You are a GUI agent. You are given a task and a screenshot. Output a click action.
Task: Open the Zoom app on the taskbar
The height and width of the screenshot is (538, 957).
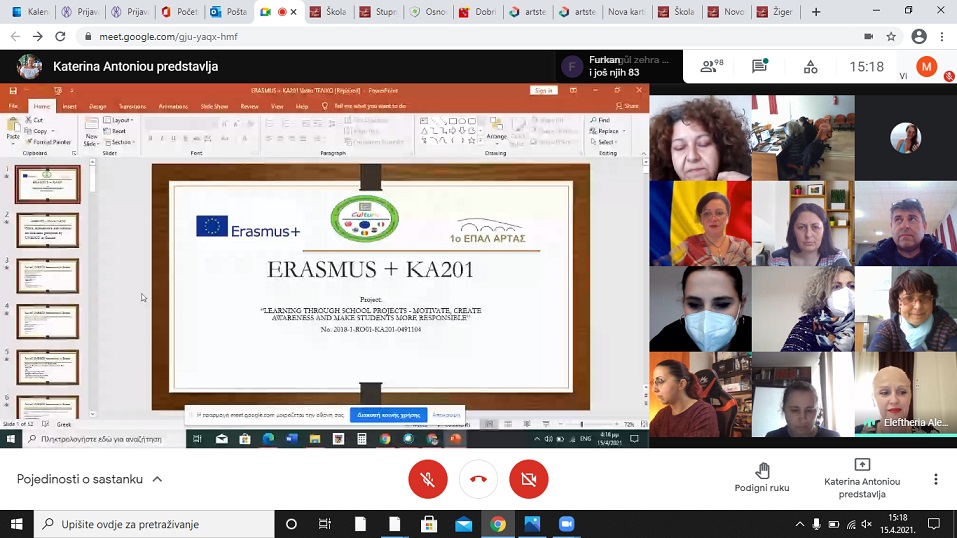pos(566,524)
